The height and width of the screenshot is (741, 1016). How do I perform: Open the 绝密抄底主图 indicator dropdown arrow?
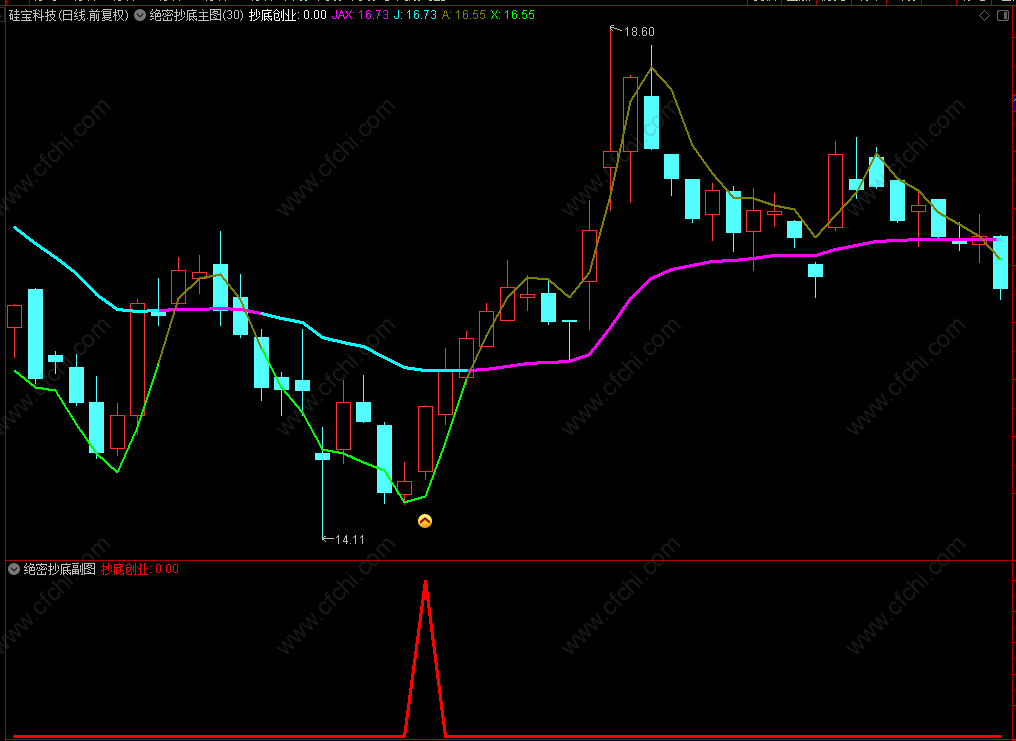pyautogui.click(x=140, y=16)
